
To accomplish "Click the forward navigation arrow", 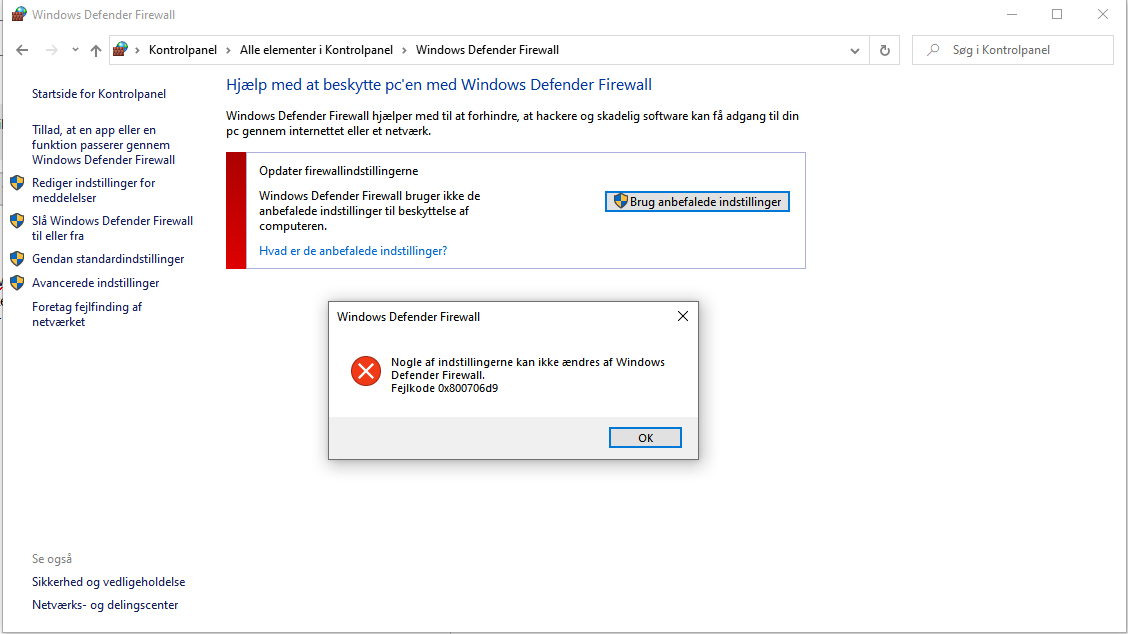I will (x=51, y=50).
